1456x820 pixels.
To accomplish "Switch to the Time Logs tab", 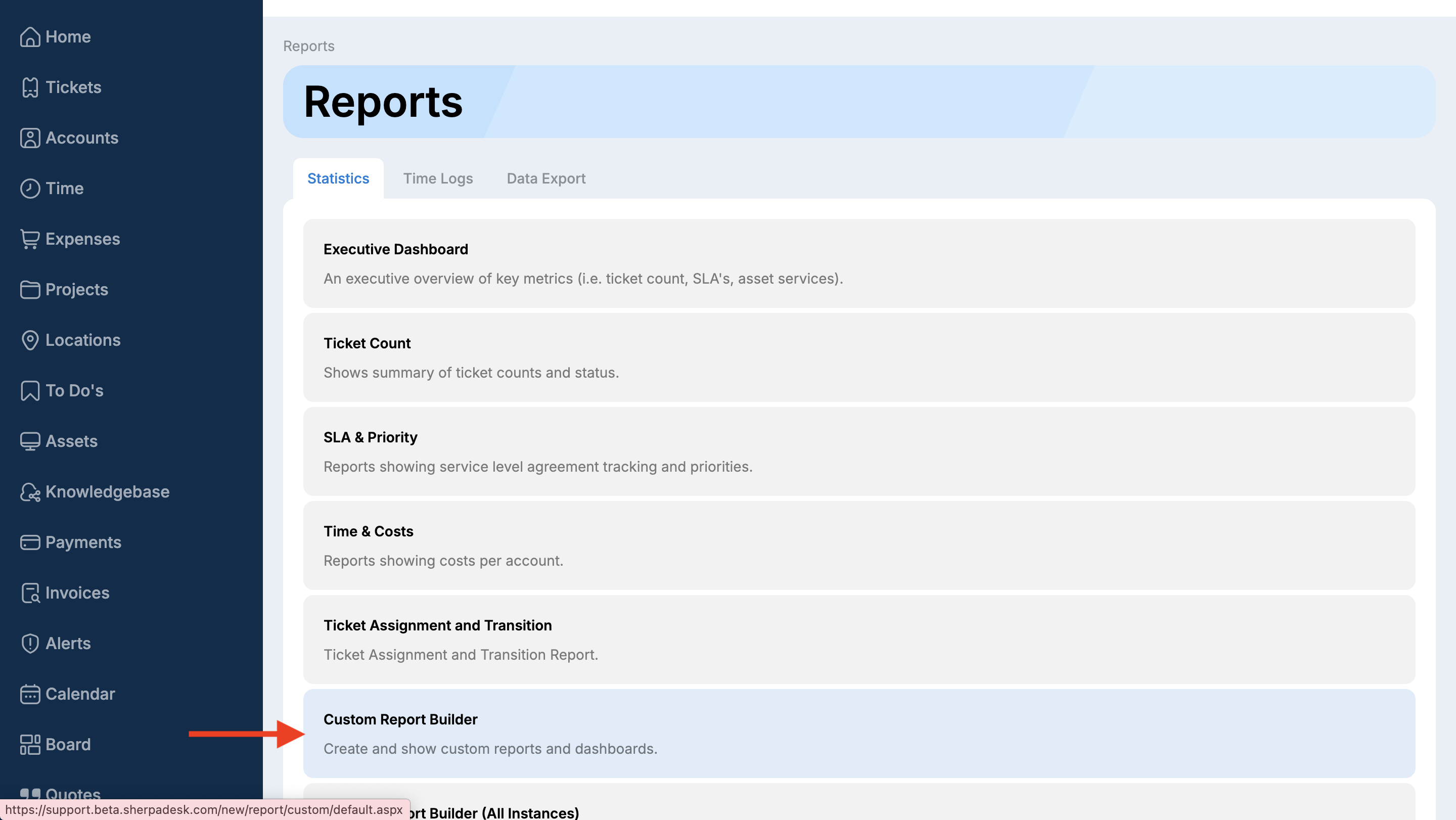I will click(x=437, y=178).
